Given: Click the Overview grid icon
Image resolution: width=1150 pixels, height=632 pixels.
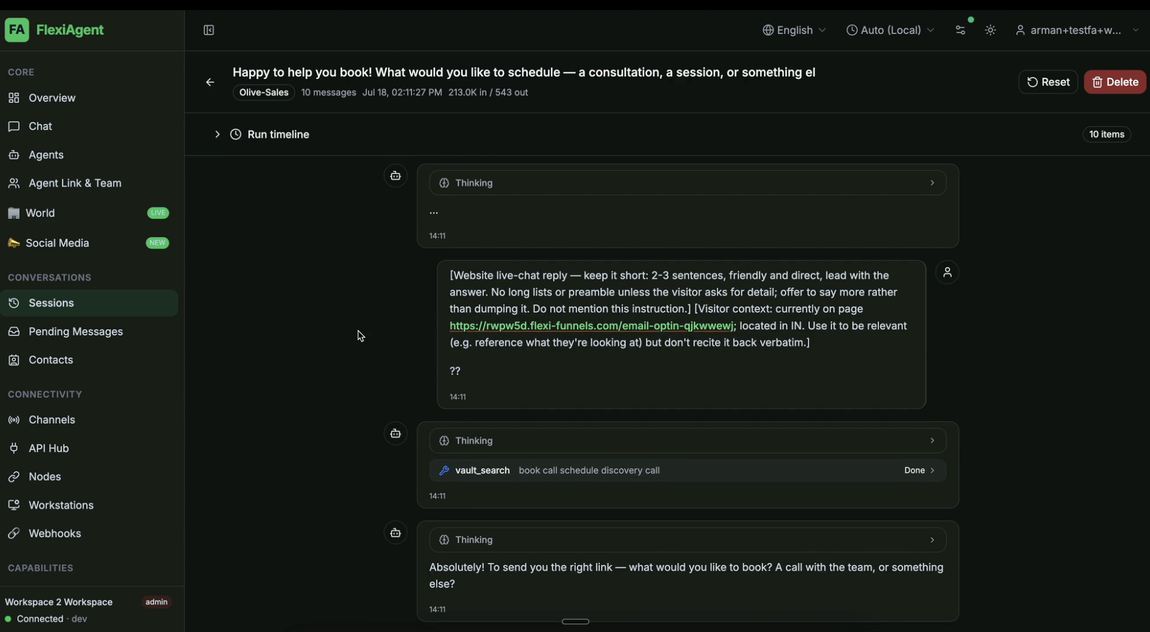Looking at the screenshot, I should point(14,98).
